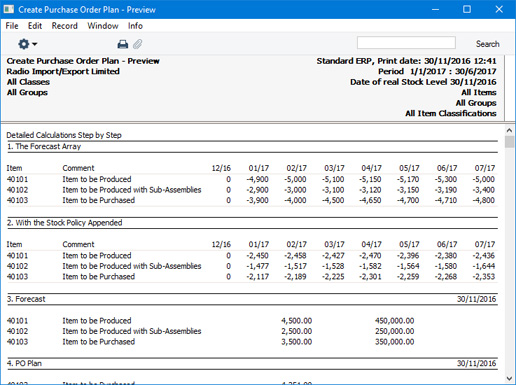Click the 350,000.00 forecast value

[x=394, y=342]
